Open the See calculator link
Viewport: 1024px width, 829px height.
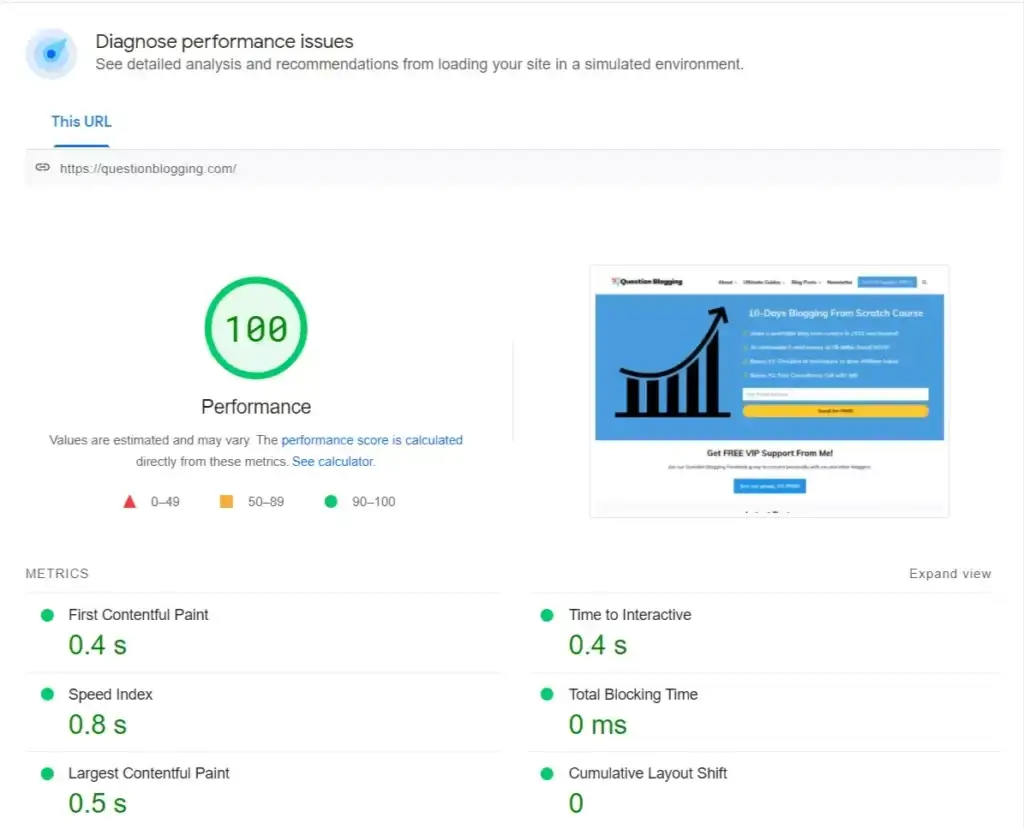click(x=332, y=462)
